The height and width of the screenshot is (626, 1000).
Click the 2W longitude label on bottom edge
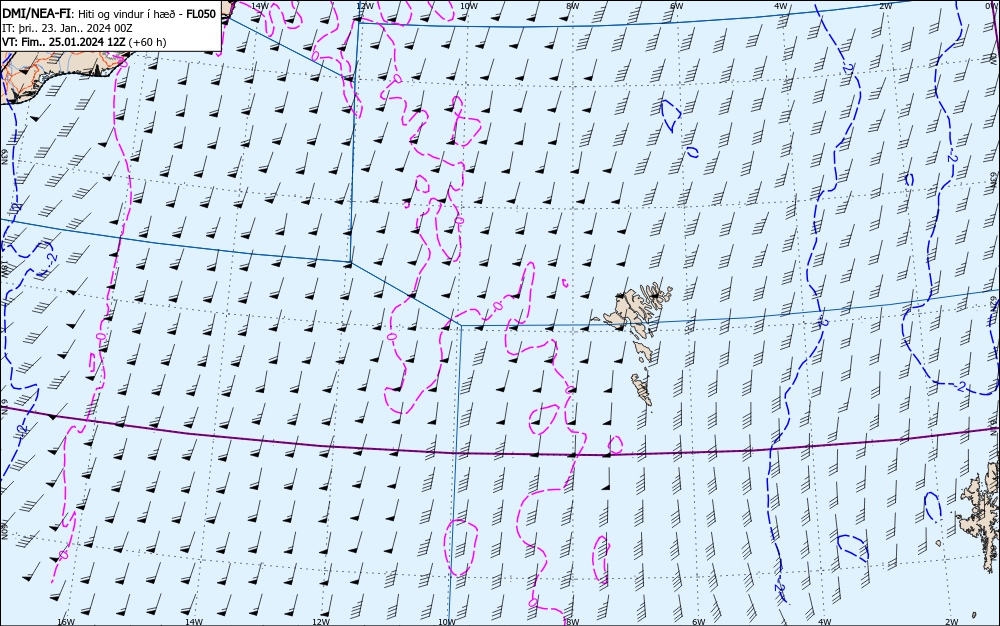(x=952, y=622)
